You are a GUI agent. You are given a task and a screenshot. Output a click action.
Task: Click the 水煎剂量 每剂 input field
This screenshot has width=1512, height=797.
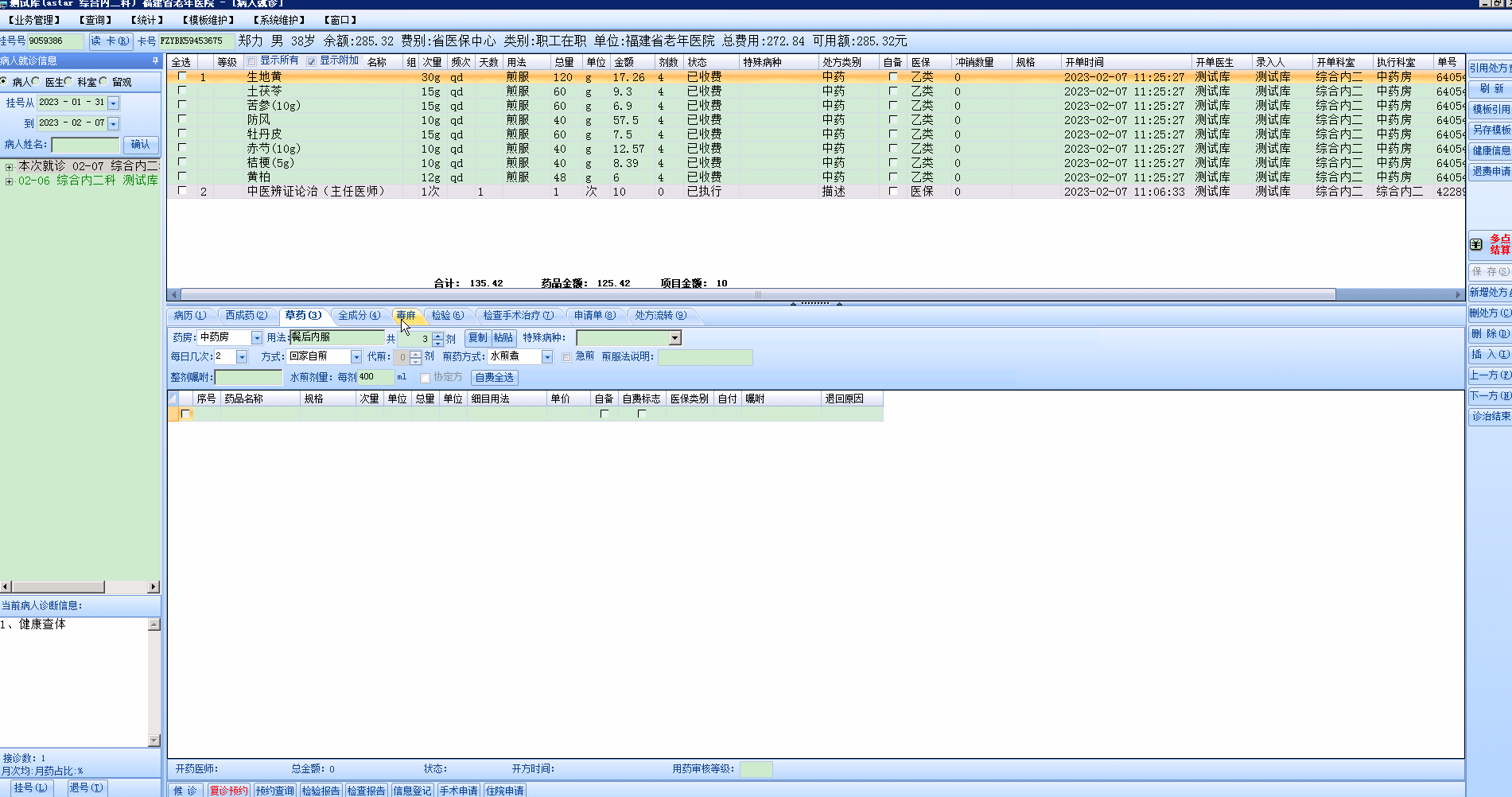coord(375,378)
